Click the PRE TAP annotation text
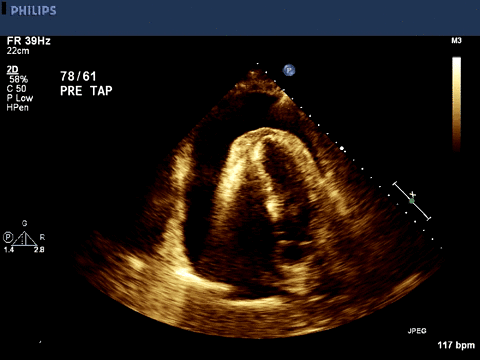The image size is (480, 360). [x=86, y=91]
